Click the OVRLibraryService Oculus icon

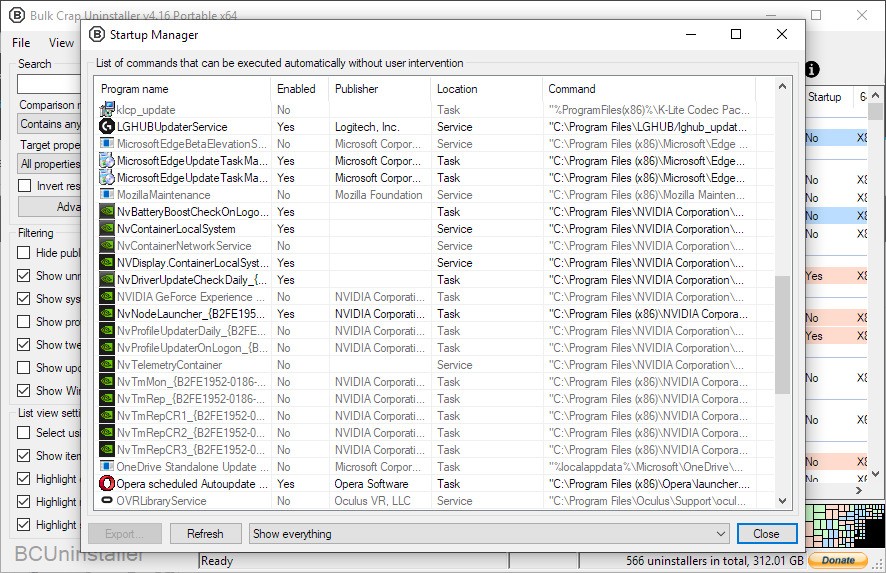pyautogui.click(x=107, y=500)
